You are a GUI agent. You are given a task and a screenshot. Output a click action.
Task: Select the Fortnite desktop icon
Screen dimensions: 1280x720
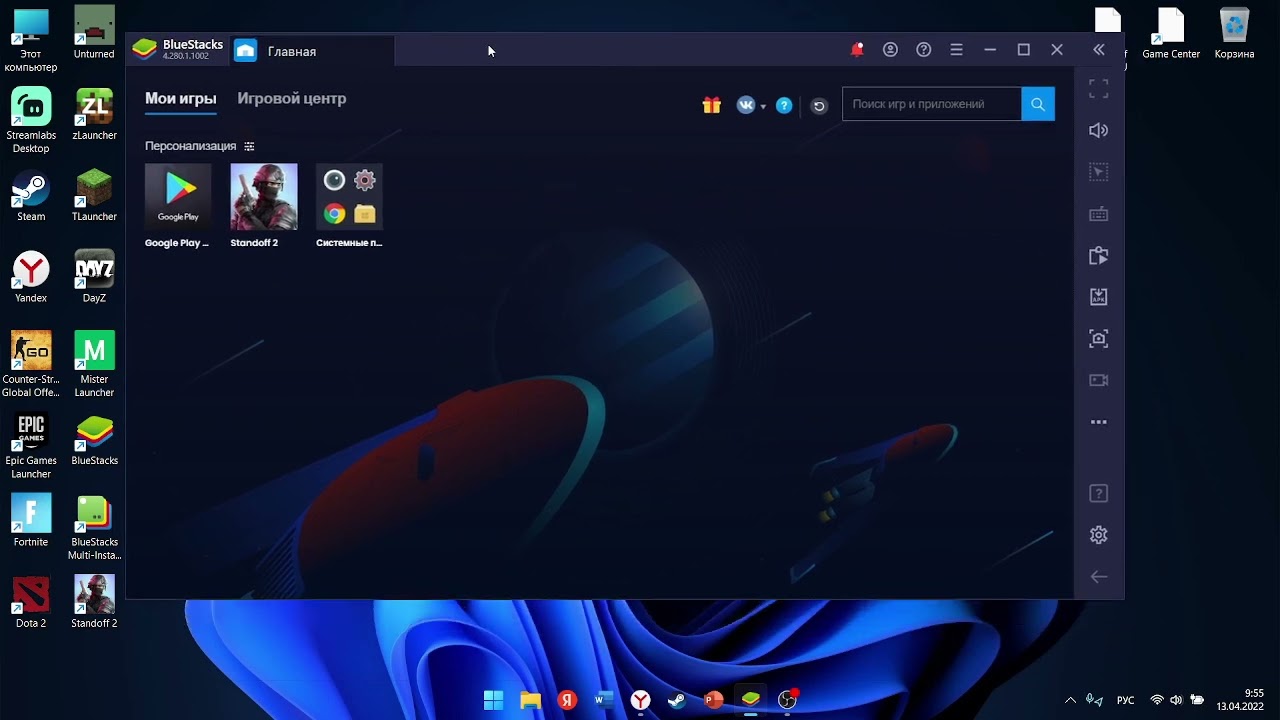point(31,521)
